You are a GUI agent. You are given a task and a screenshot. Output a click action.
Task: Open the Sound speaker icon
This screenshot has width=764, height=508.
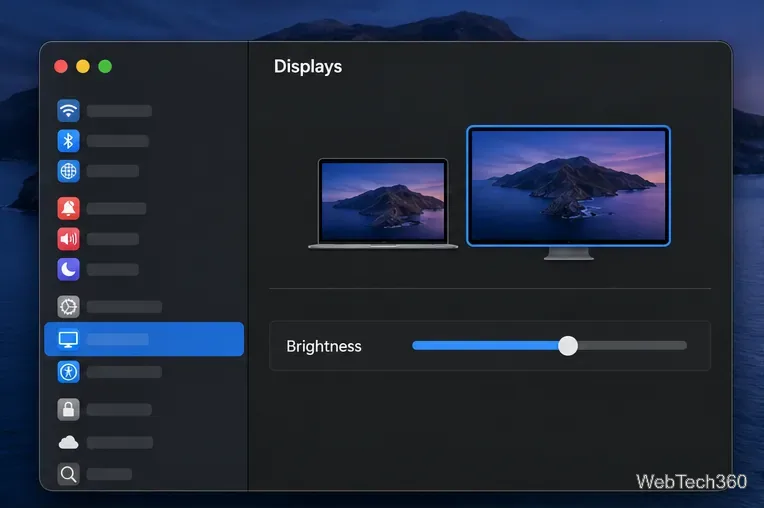point(68,239)
